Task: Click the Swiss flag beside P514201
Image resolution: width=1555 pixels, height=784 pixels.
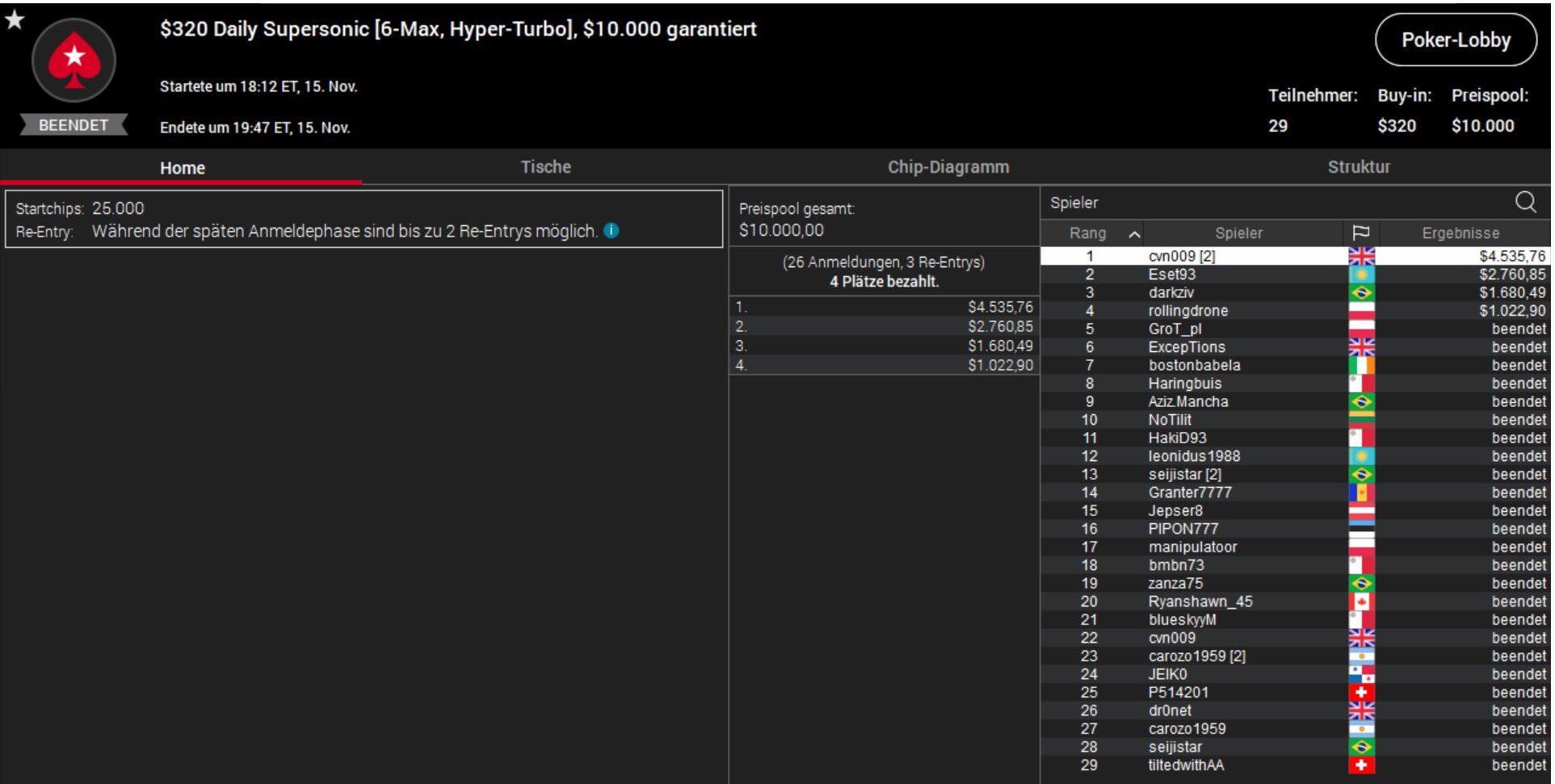Action: click(x=1361, y=693)
